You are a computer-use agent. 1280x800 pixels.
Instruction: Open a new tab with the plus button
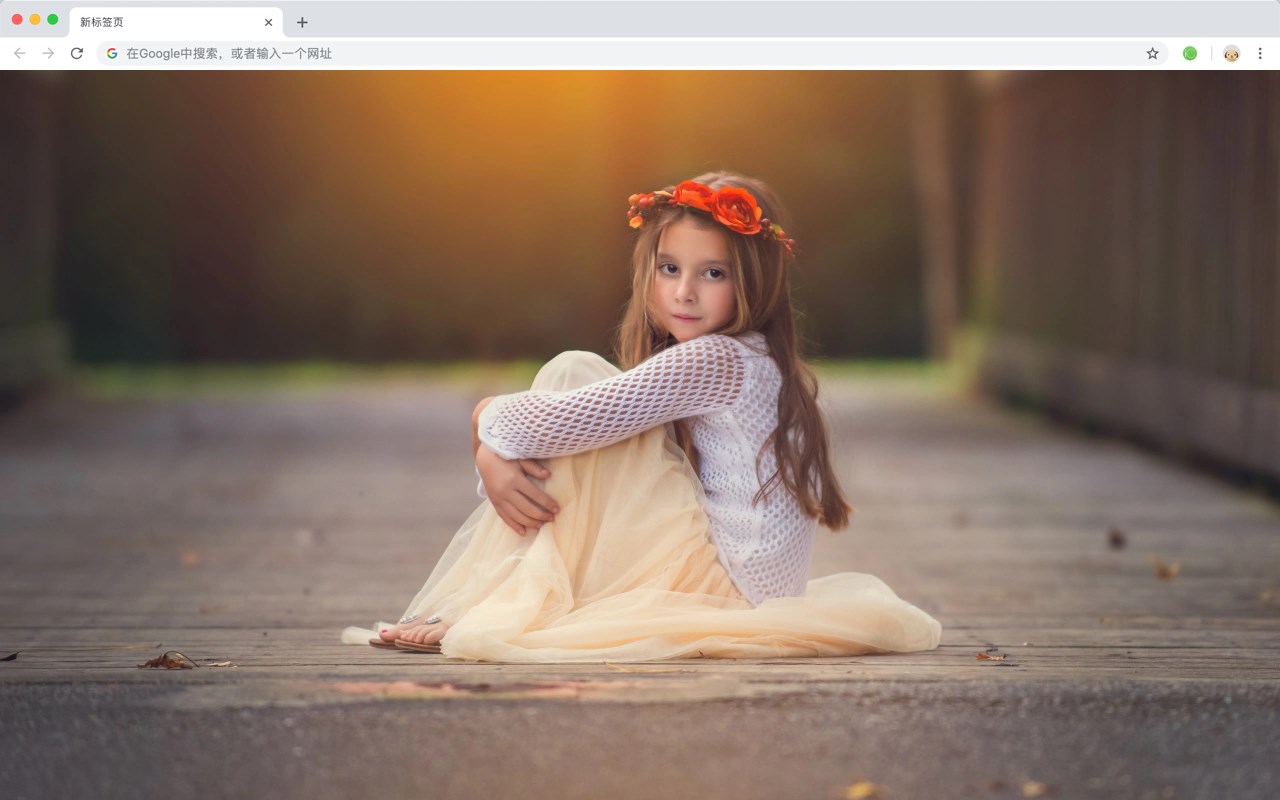click(302, 22)
